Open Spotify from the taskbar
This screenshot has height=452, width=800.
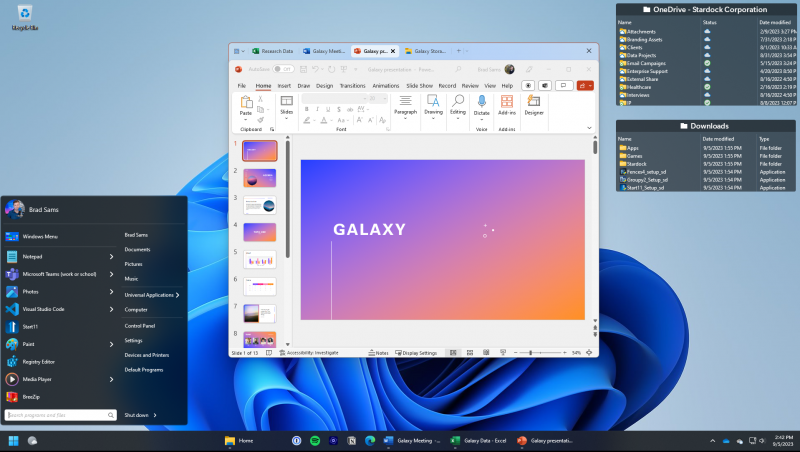[315, 440]
